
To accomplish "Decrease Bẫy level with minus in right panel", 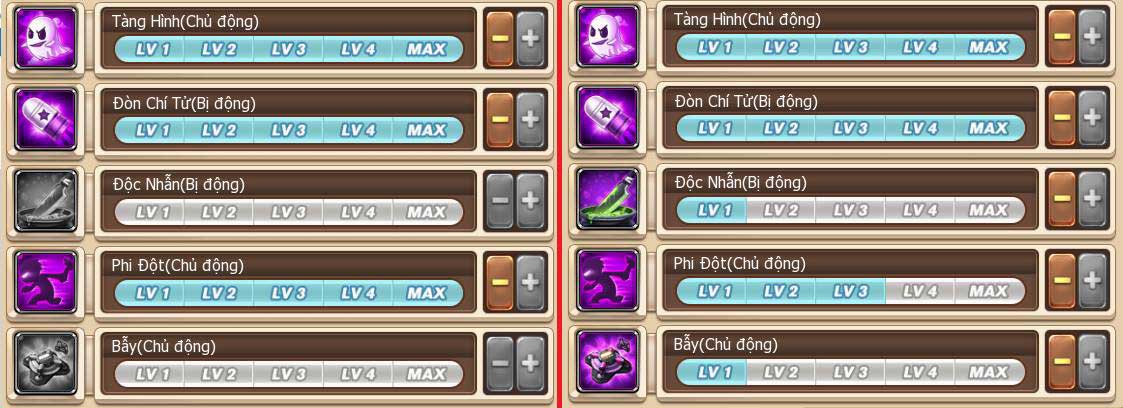I will (1062, 362).
